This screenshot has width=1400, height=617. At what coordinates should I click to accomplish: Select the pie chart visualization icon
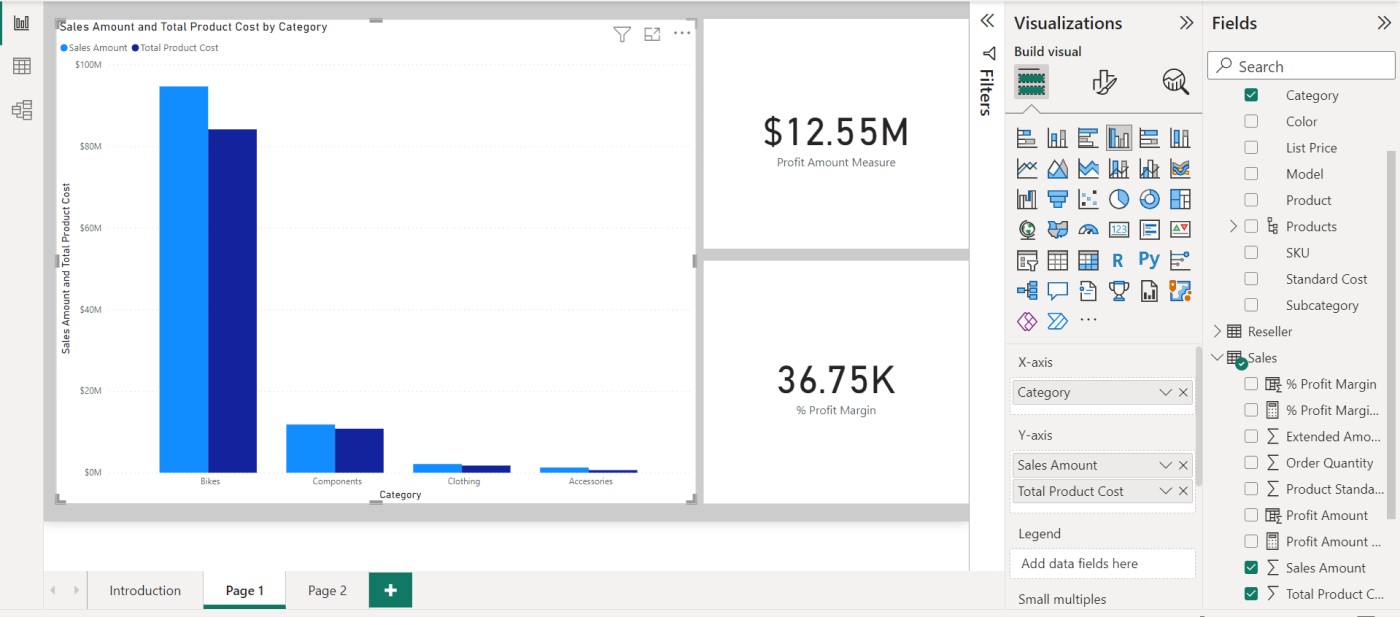(x=1119, y=198)
